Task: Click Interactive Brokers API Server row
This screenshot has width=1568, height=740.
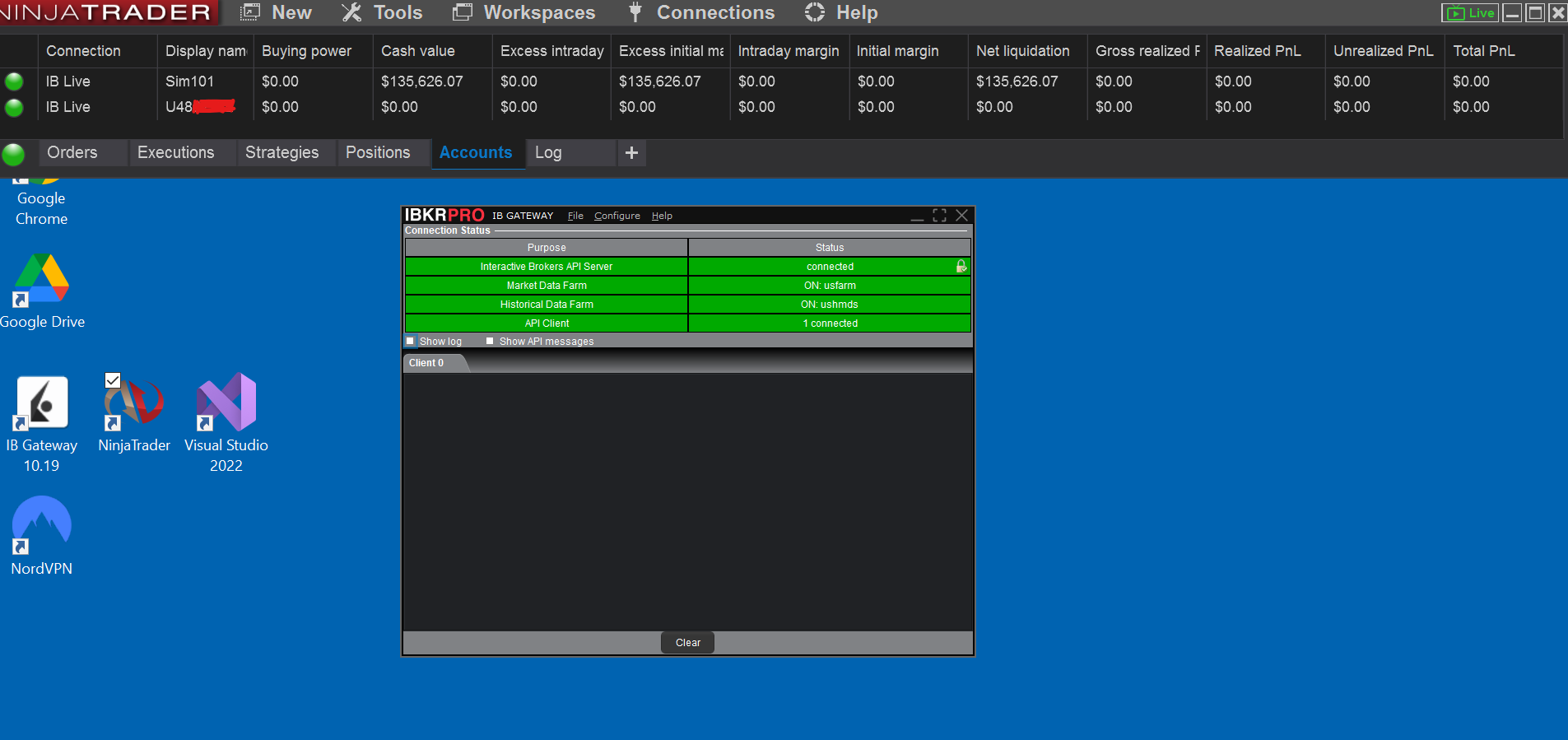Action: pyautogui.click(x=687, y=266)
